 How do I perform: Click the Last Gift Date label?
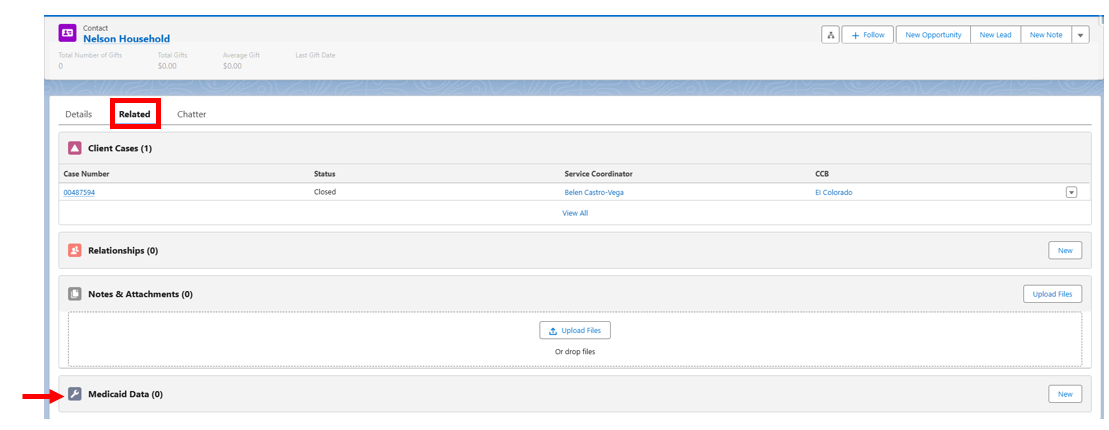point(315,54)
